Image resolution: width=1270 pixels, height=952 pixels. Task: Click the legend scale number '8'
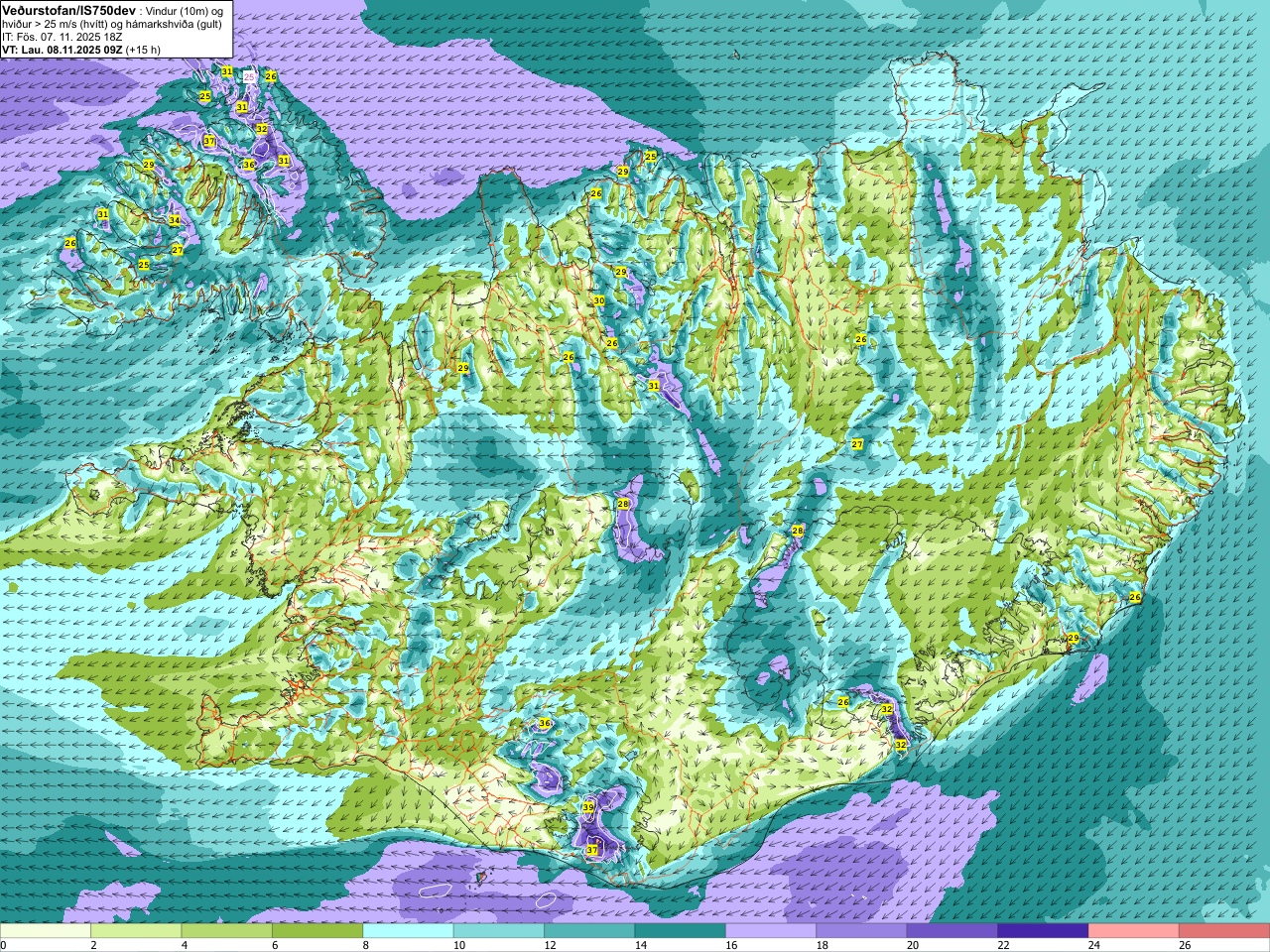coord(365,945)
